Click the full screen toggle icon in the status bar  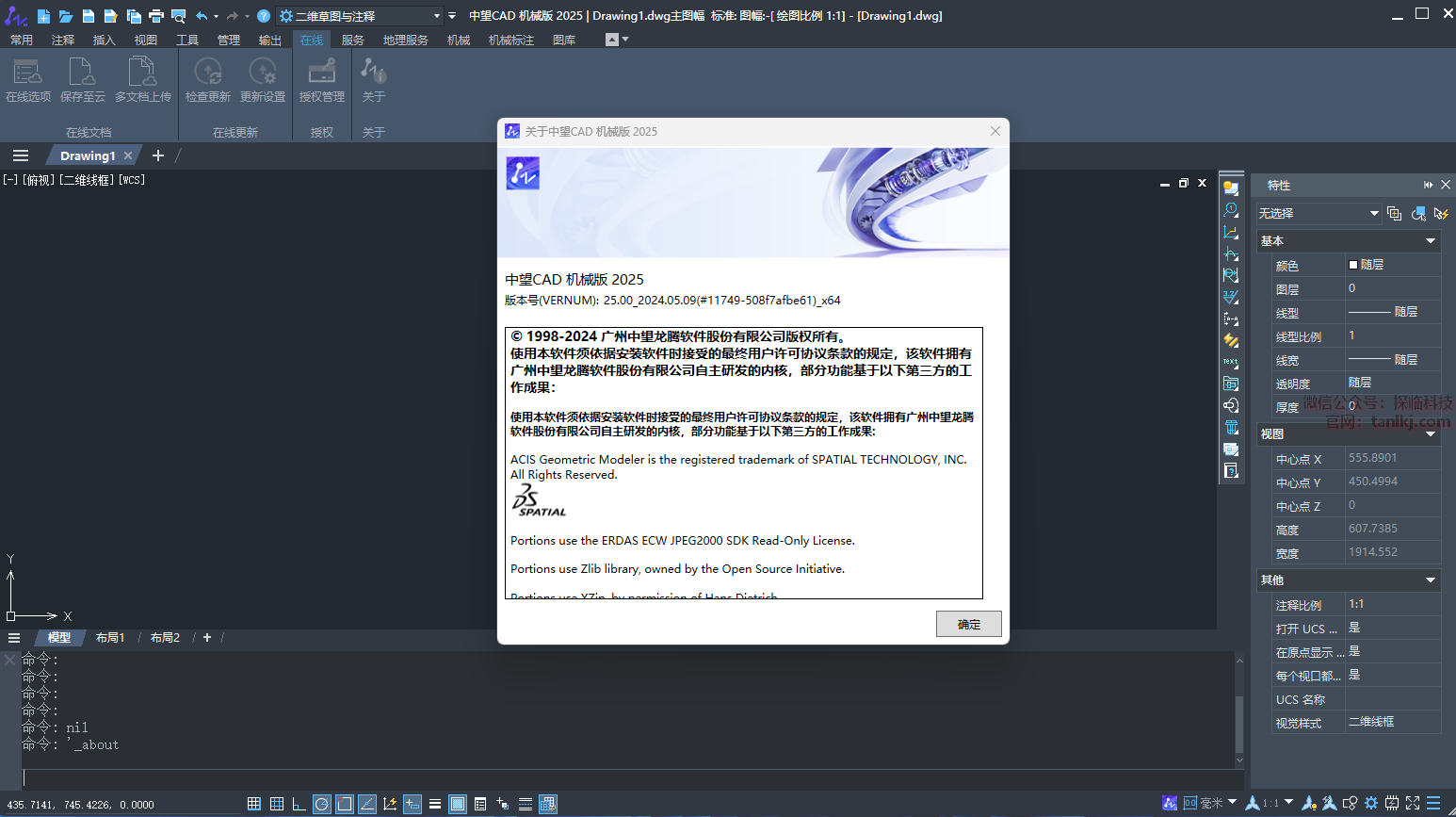coord(1413,803)
